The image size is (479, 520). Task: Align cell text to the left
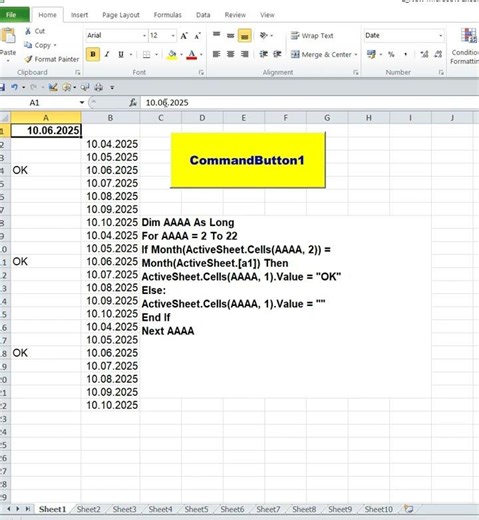tap(216, 54)
